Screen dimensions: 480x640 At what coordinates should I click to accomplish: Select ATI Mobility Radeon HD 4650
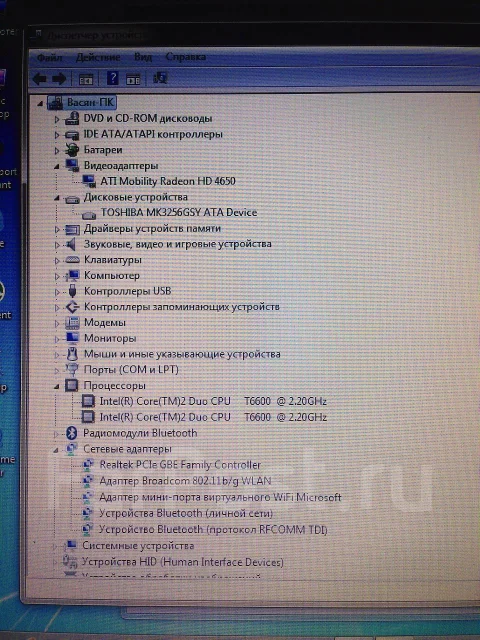tap(168, 181)
